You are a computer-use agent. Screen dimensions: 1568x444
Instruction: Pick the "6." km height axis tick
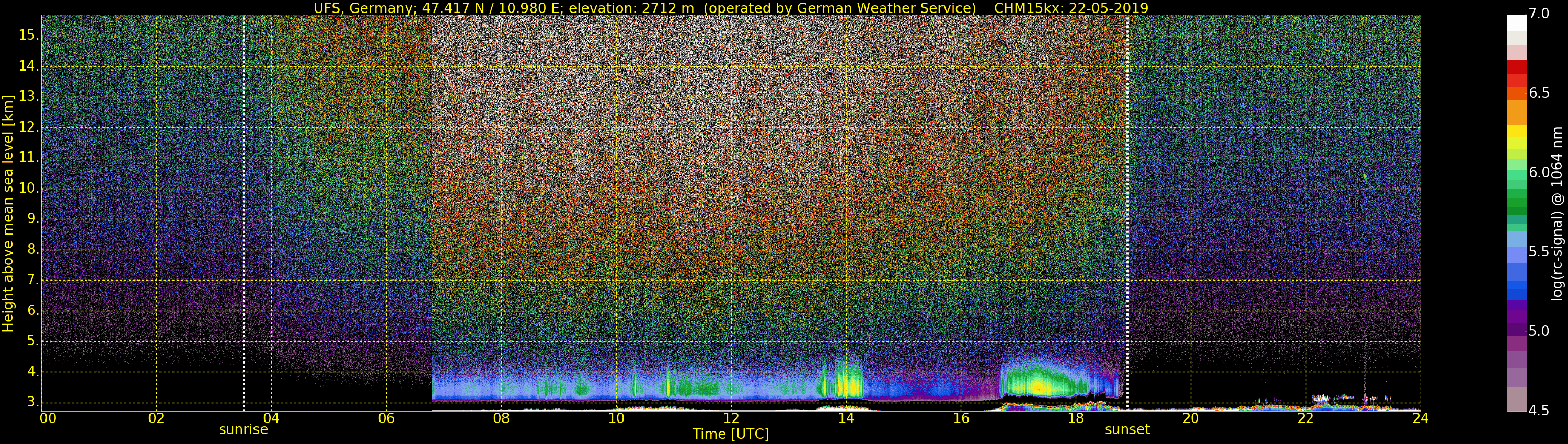32,311
